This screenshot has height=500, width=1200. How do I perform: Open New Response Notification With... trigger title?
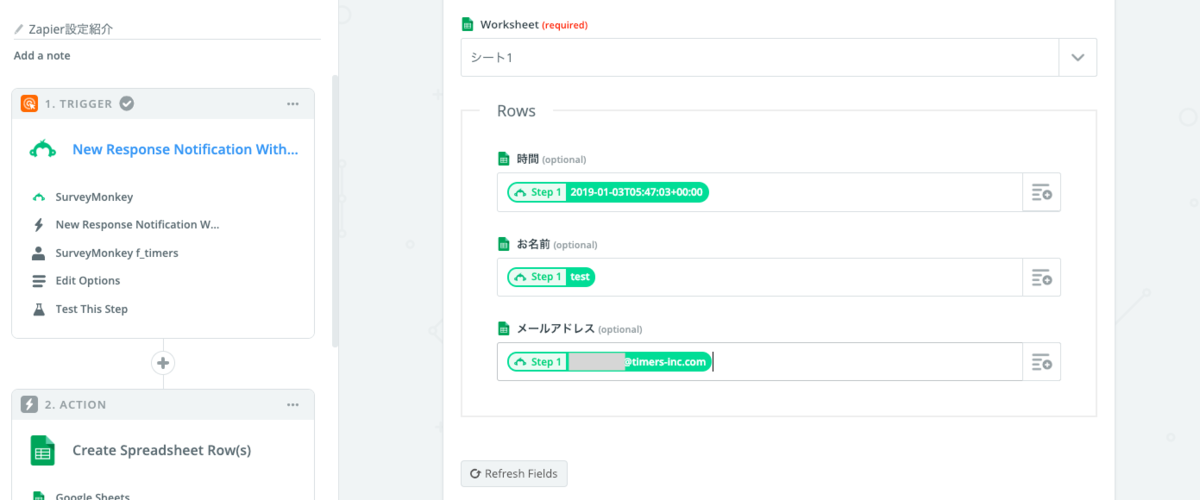click(x=185, y=149)
